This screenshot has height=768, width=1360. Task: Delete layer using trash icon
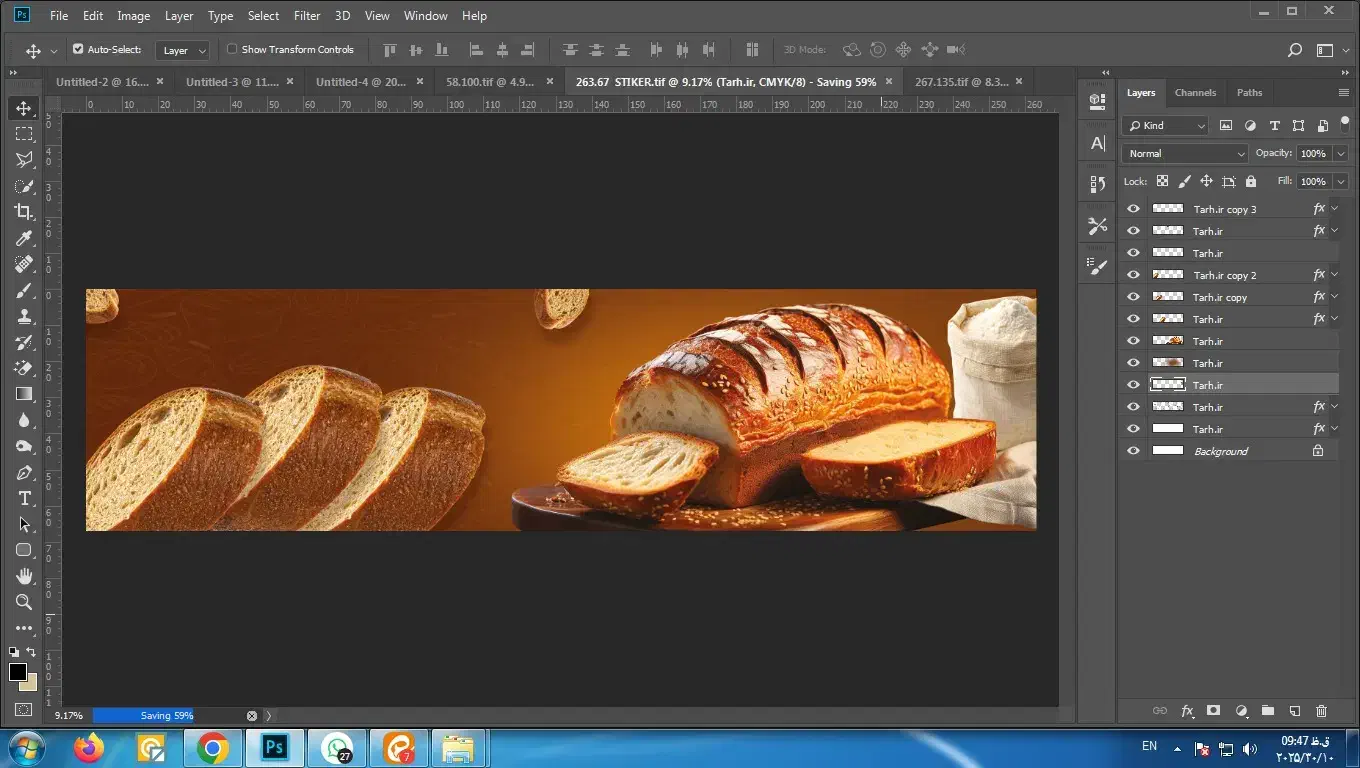(x=1321, y=711)
